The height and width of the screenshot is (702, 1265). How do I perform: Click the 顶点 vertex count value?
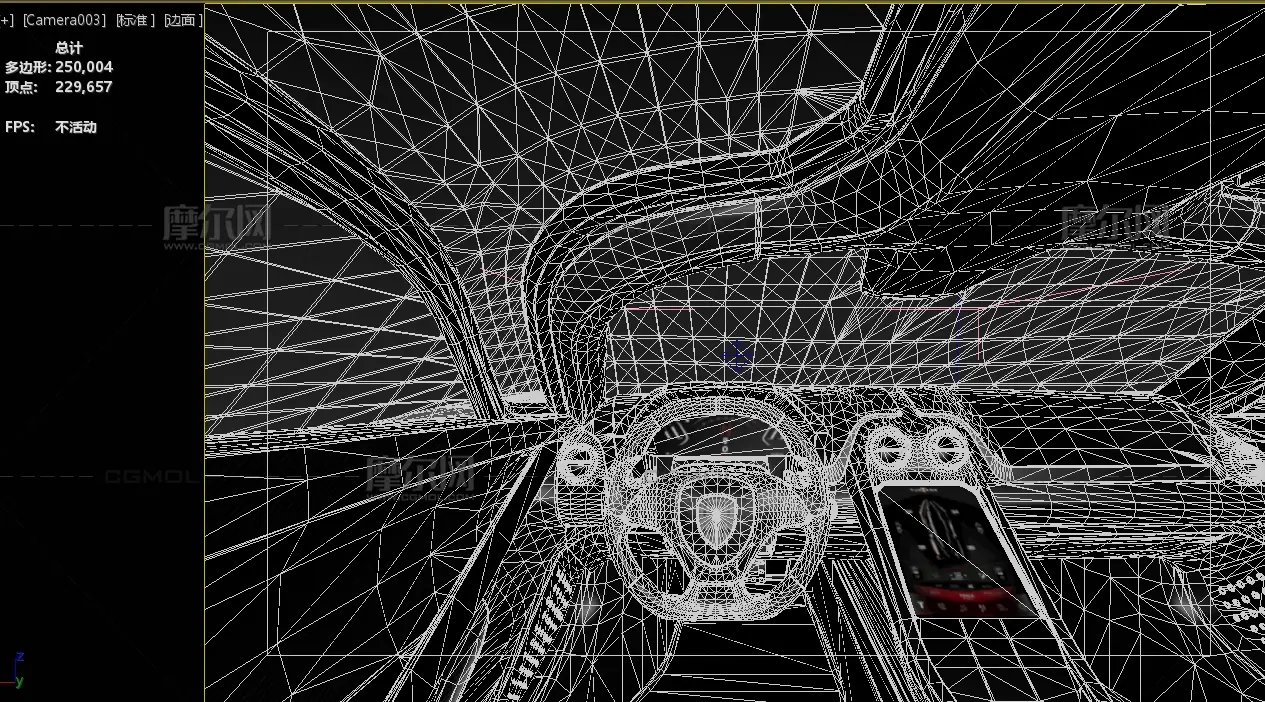(84, 87)
